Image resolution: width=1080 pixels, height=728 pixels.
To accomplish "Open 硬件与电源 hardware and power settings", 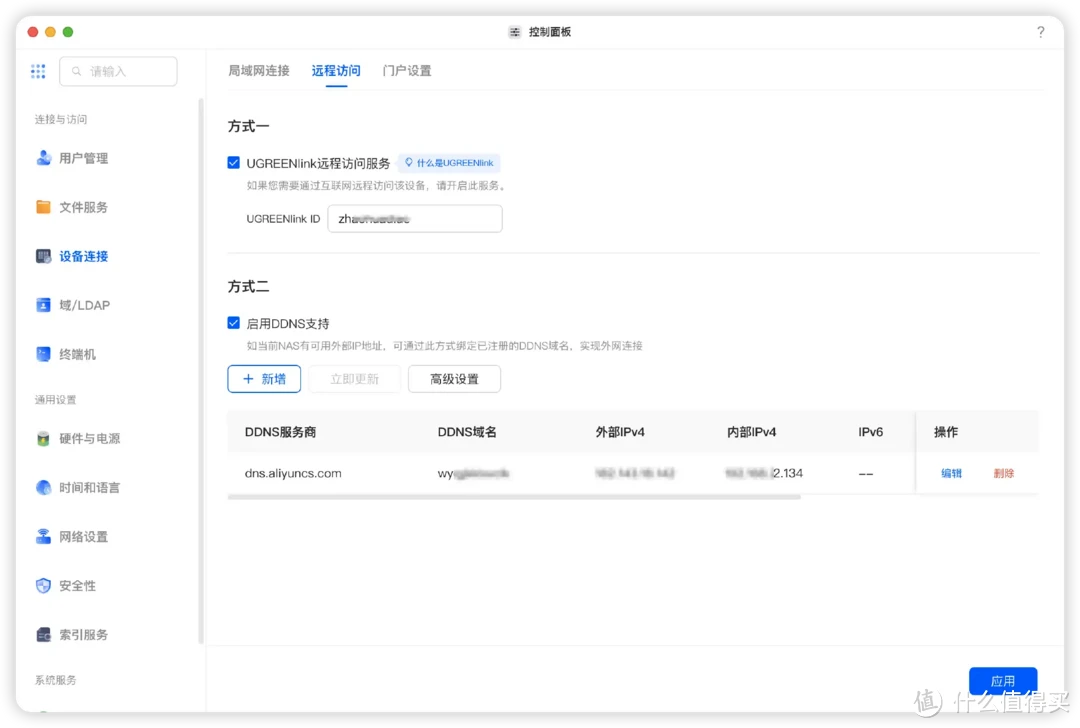I will click(x=90, y=438).
